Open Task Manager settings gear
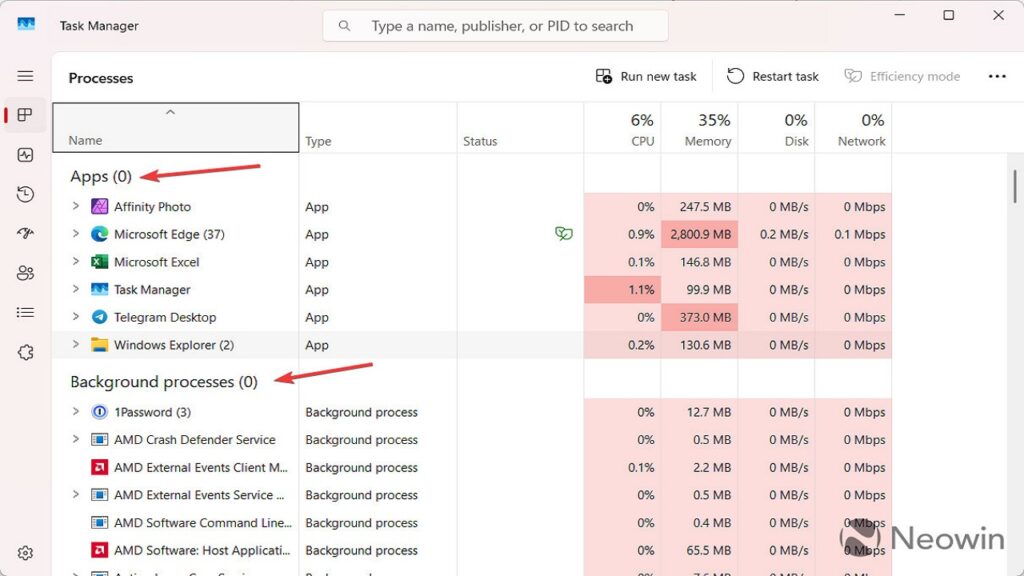This screenshot has width=1024, height=576. click(25, 553)
